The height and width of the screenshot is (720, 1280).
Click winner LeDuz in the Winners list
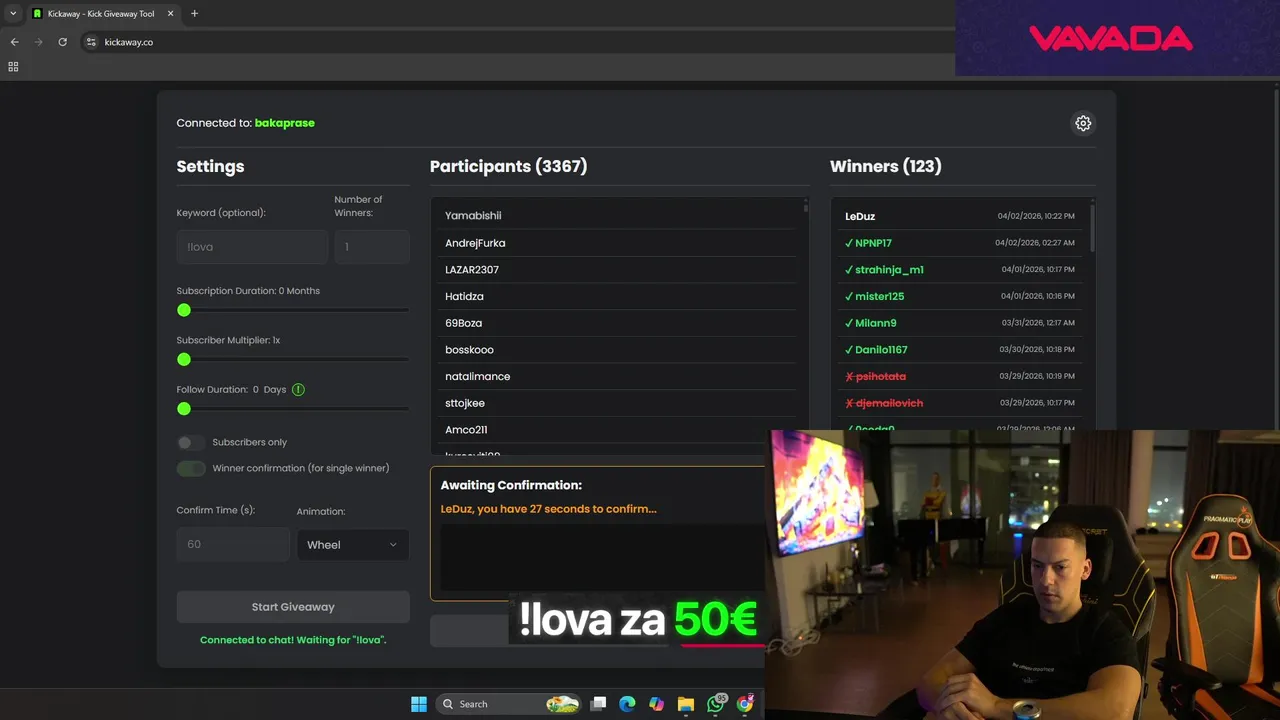pos(860,216)
